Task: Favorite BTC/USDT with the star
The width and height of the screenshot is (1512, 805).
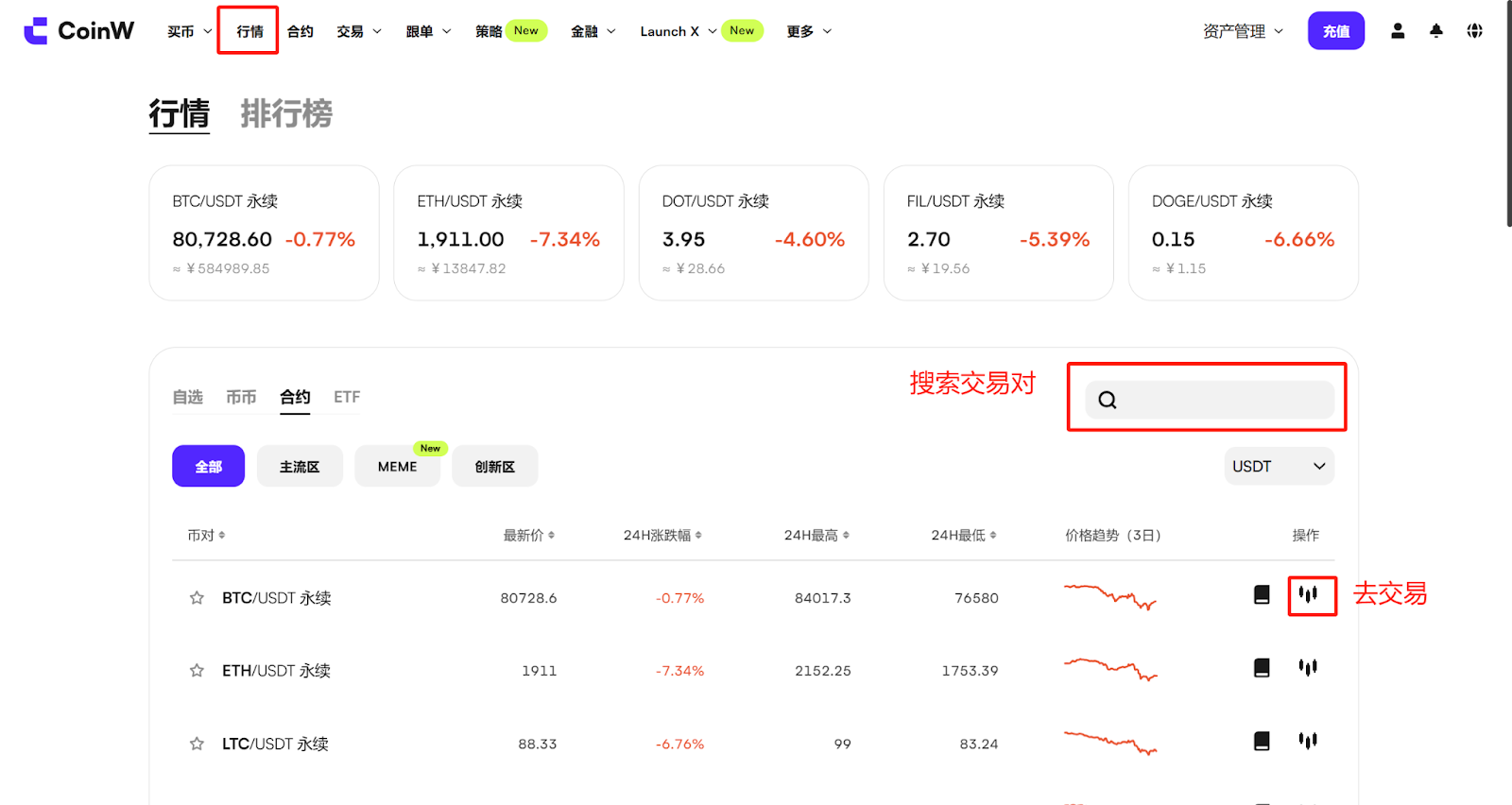Action: [x=197, y=598]
